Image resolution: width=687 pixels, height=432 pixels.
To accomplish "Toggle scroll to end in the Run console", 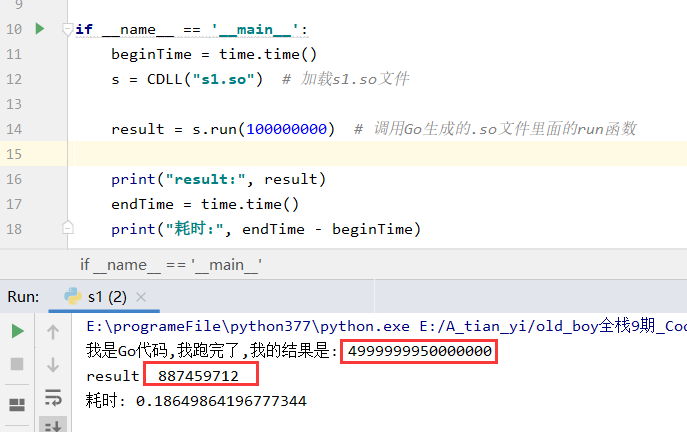I will pyautogui.click(x=53, y=425).
